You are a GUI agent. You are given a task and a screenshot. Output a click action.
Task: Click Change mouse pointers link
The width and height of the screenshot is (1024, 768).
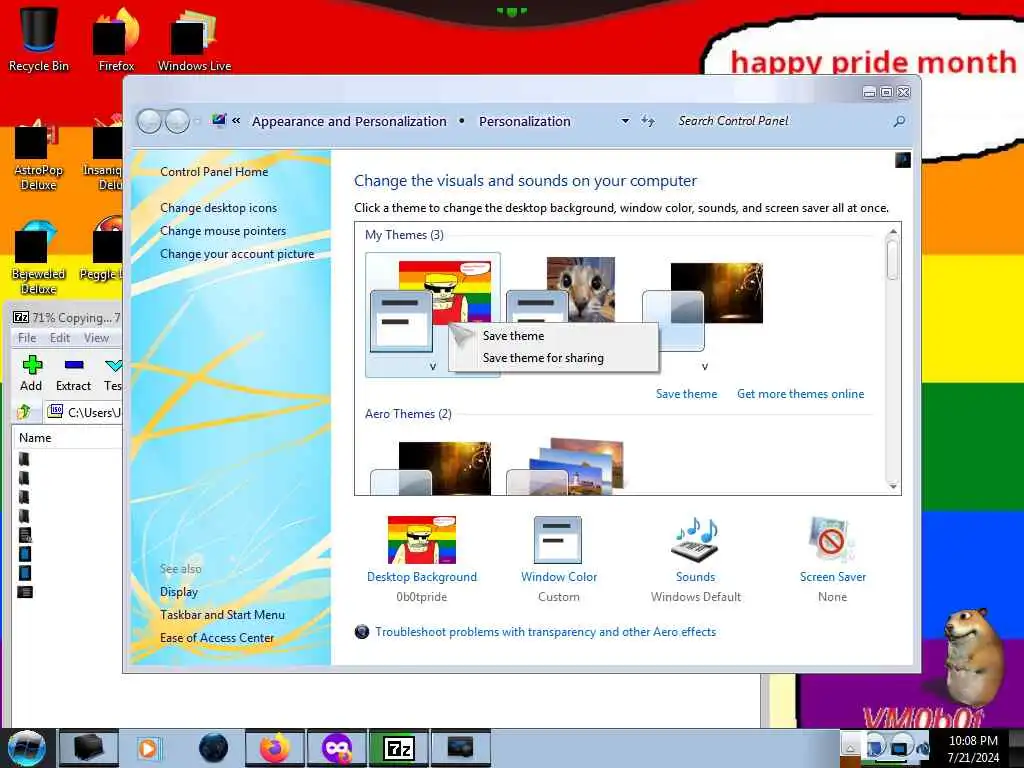(x=223, y=231)
